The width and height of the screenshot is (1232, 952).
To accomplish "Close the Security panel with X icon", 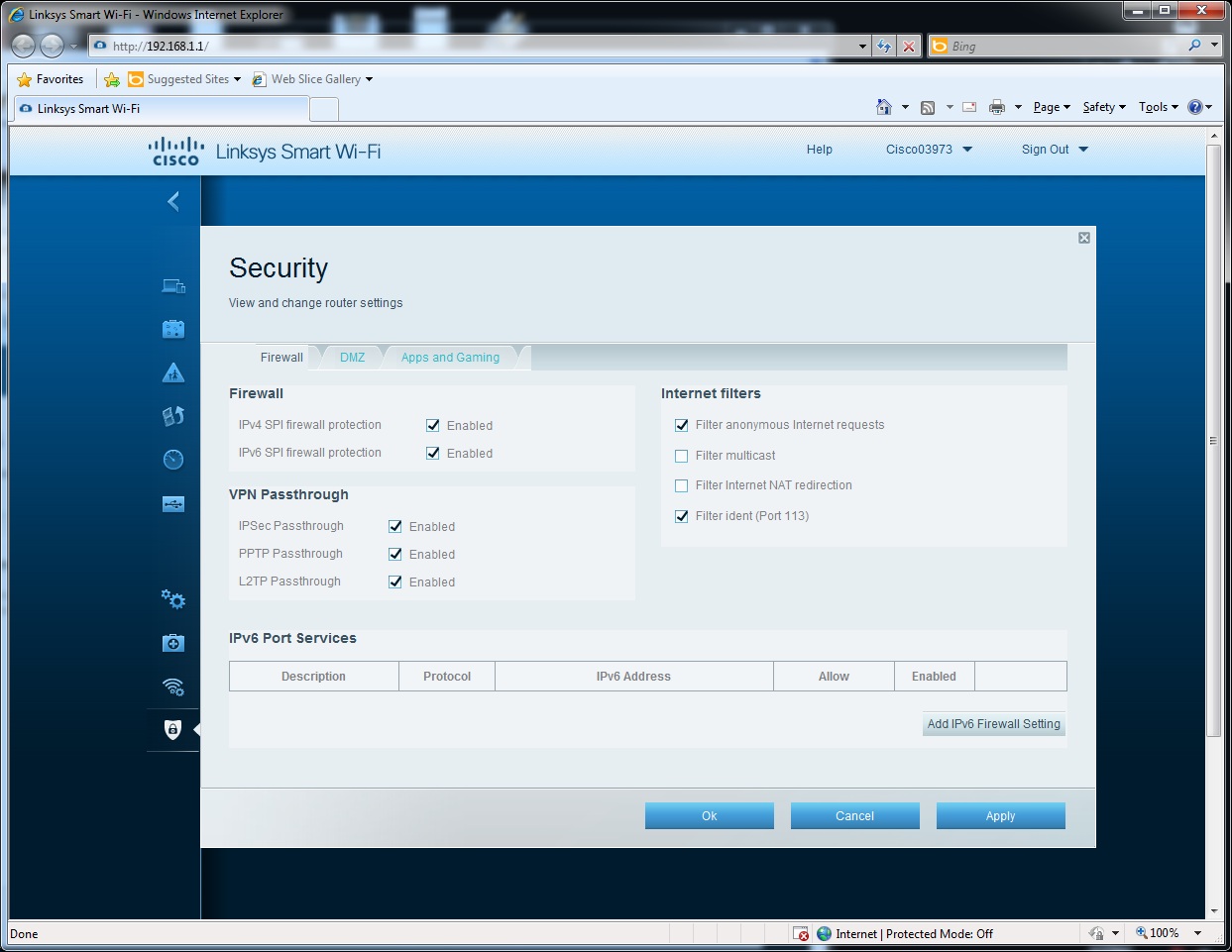I will point(1084,238).
